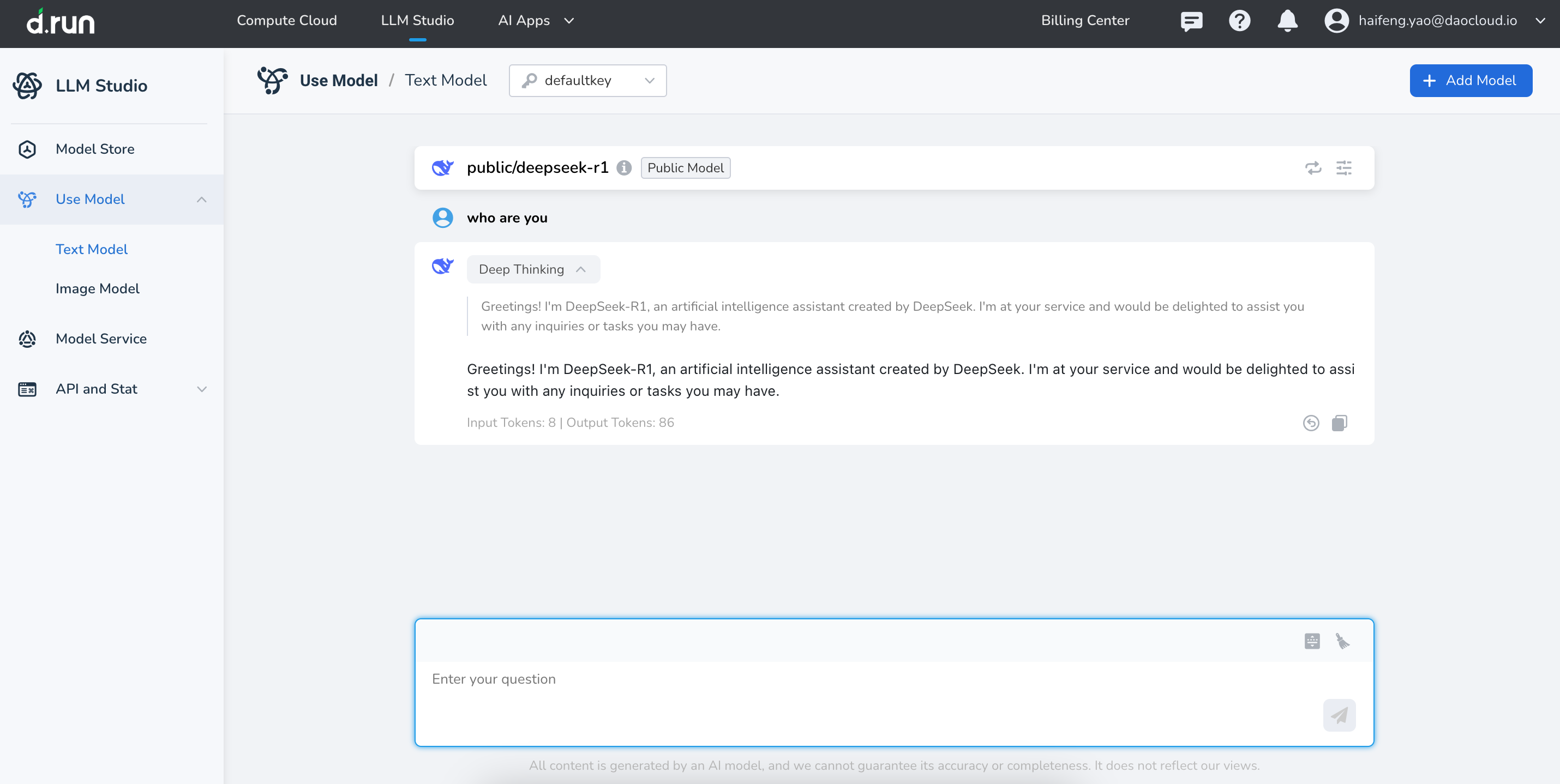The image size is (1560, 784).
Task: Open the help question mark icon
Action: click(1239, 21)
